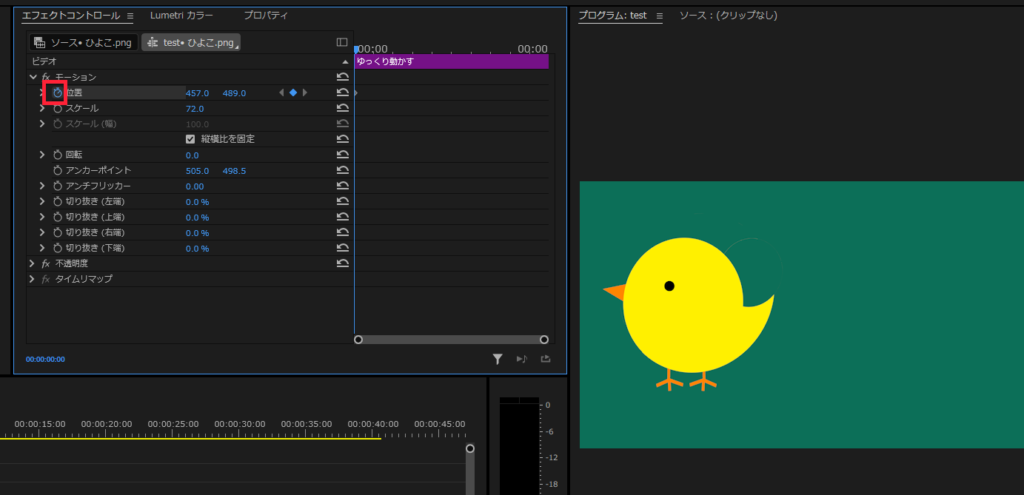Screen dimensions: 1024x495
Task: Collapse the ビデオ section arrow
Action: tap(345, 61)
